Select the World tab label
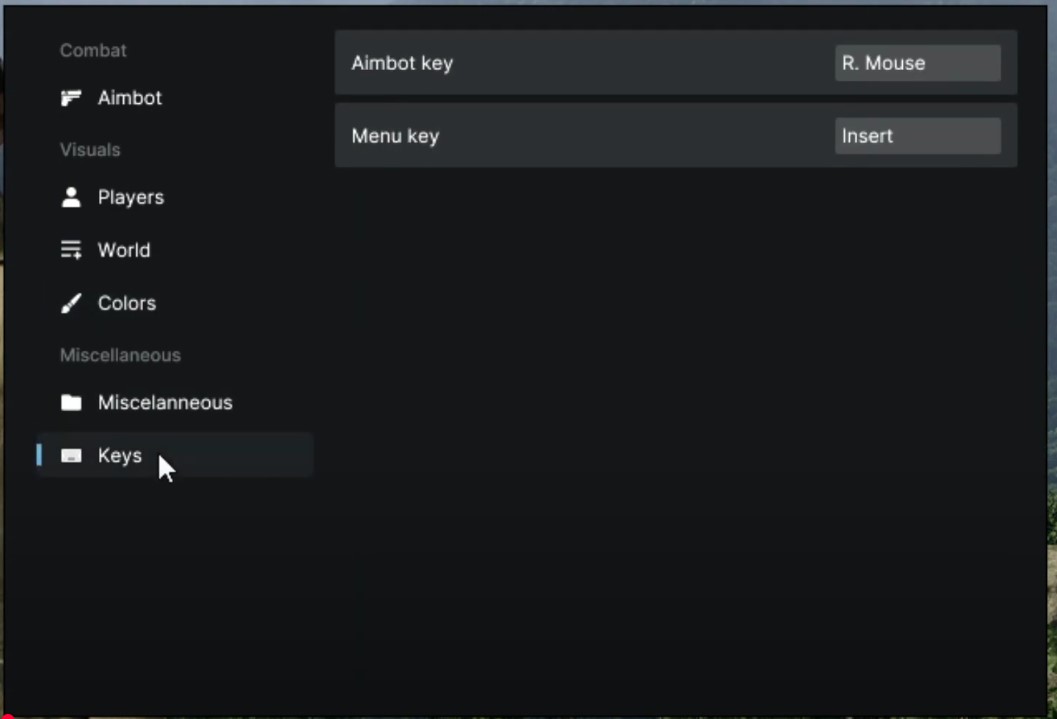 (x=124, y=250)
